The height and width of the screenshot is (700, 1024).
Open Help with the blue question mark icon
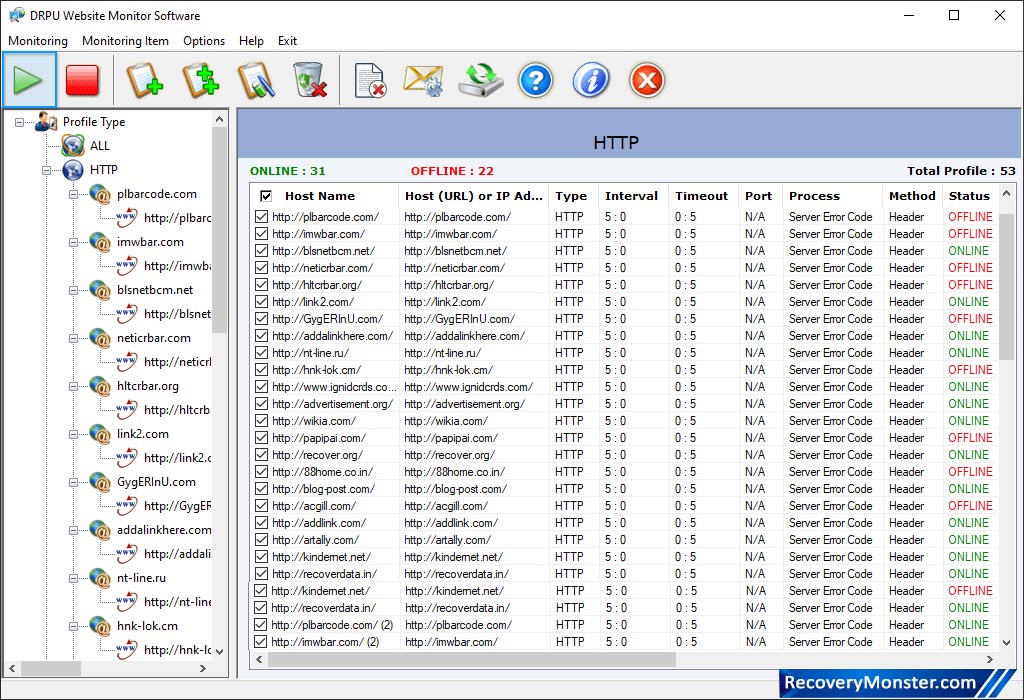(536, 80)
